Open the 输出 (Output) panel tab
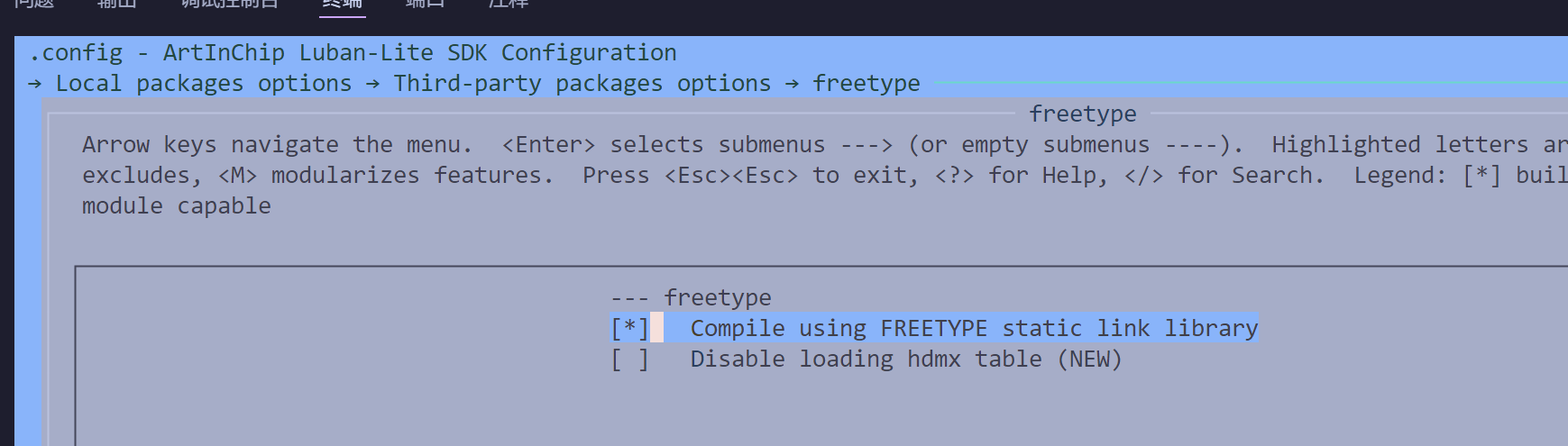The height and width of the screenshot is (446, 1568). pos(116,4)
